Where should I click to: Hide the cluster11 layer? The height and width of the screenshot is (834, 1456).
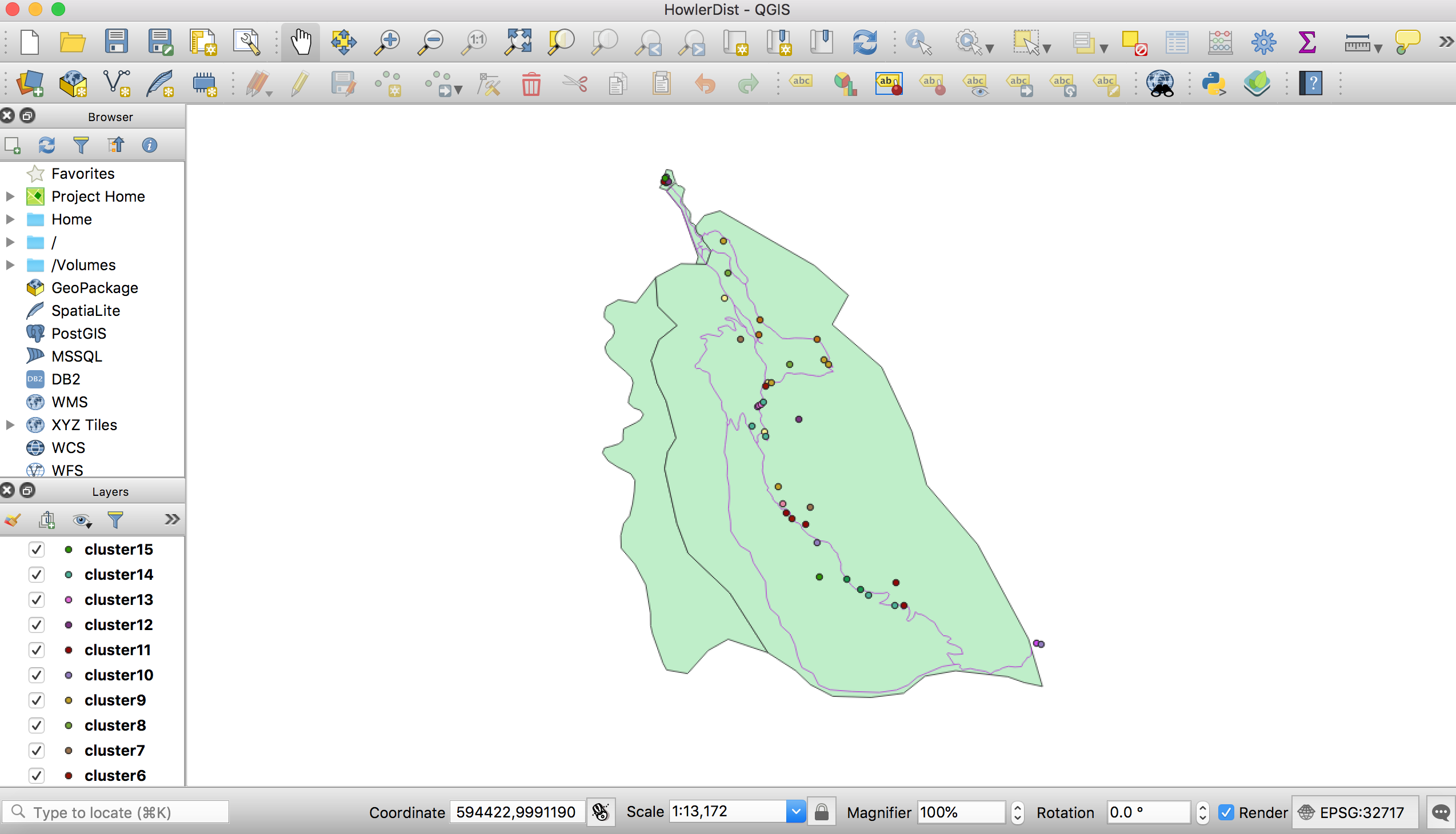(36, 650)
